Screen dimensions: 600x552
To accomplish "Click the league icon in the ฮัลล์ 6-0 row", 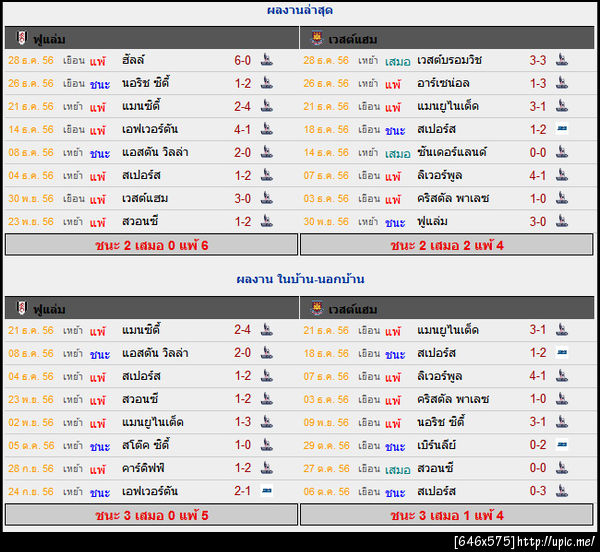I will [266, 60].
